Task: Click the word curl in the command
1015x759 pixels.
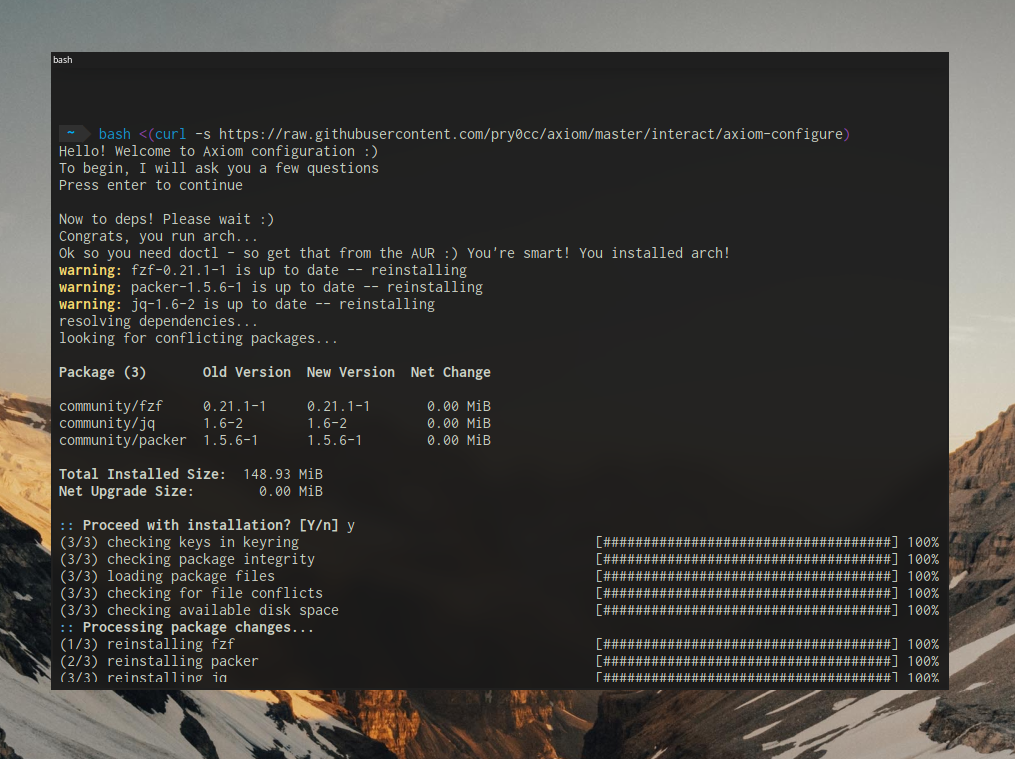Action: (x=170, y=134)
